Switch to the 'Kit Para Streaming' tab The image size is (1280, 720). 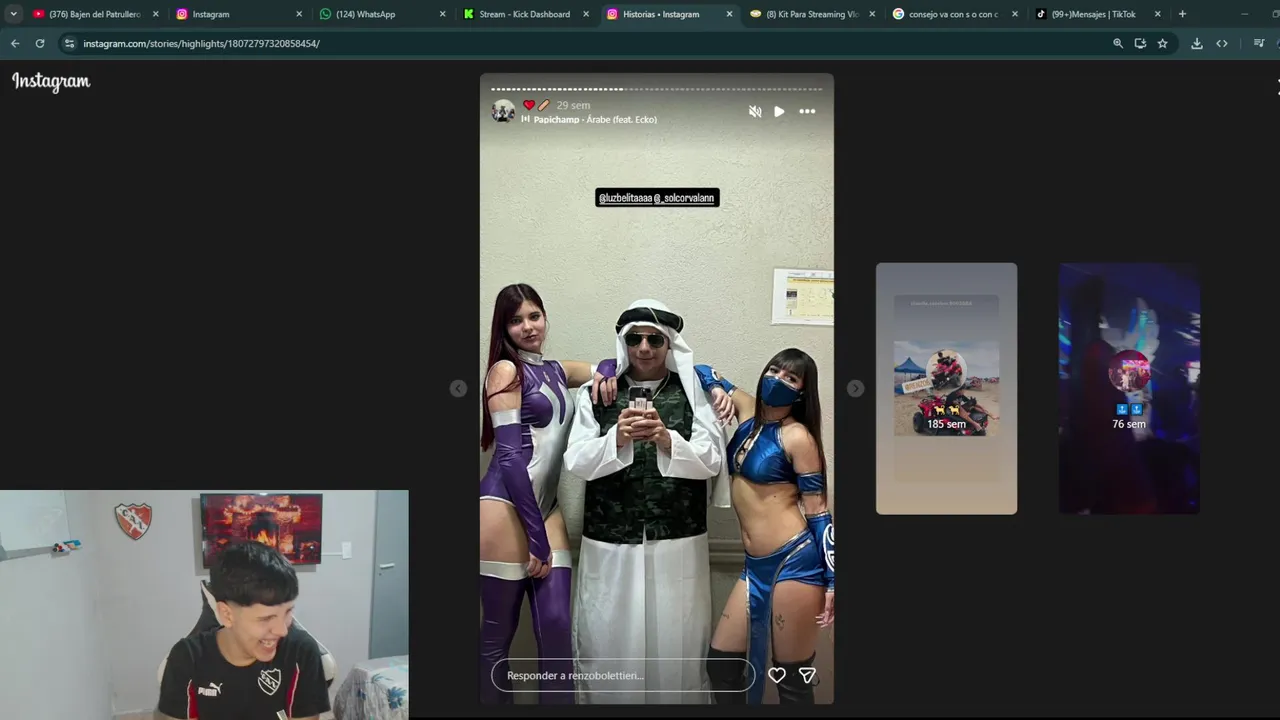pos(812,14)
